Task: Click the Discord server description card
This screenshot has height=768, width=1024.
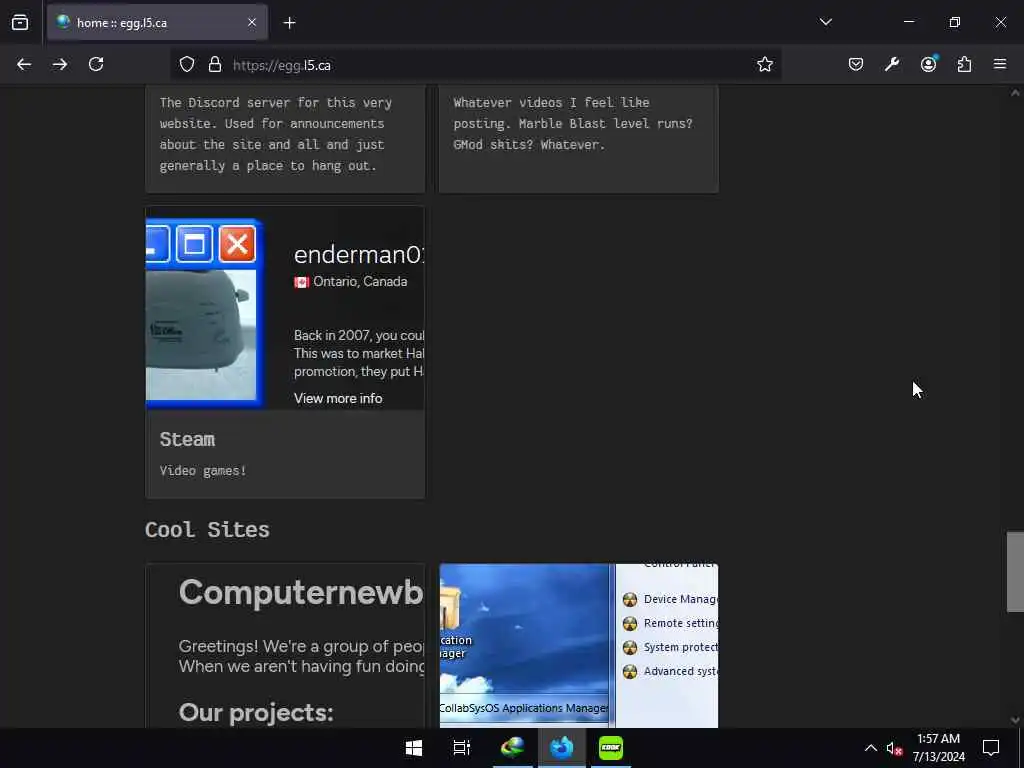Action: pos(285,138)
